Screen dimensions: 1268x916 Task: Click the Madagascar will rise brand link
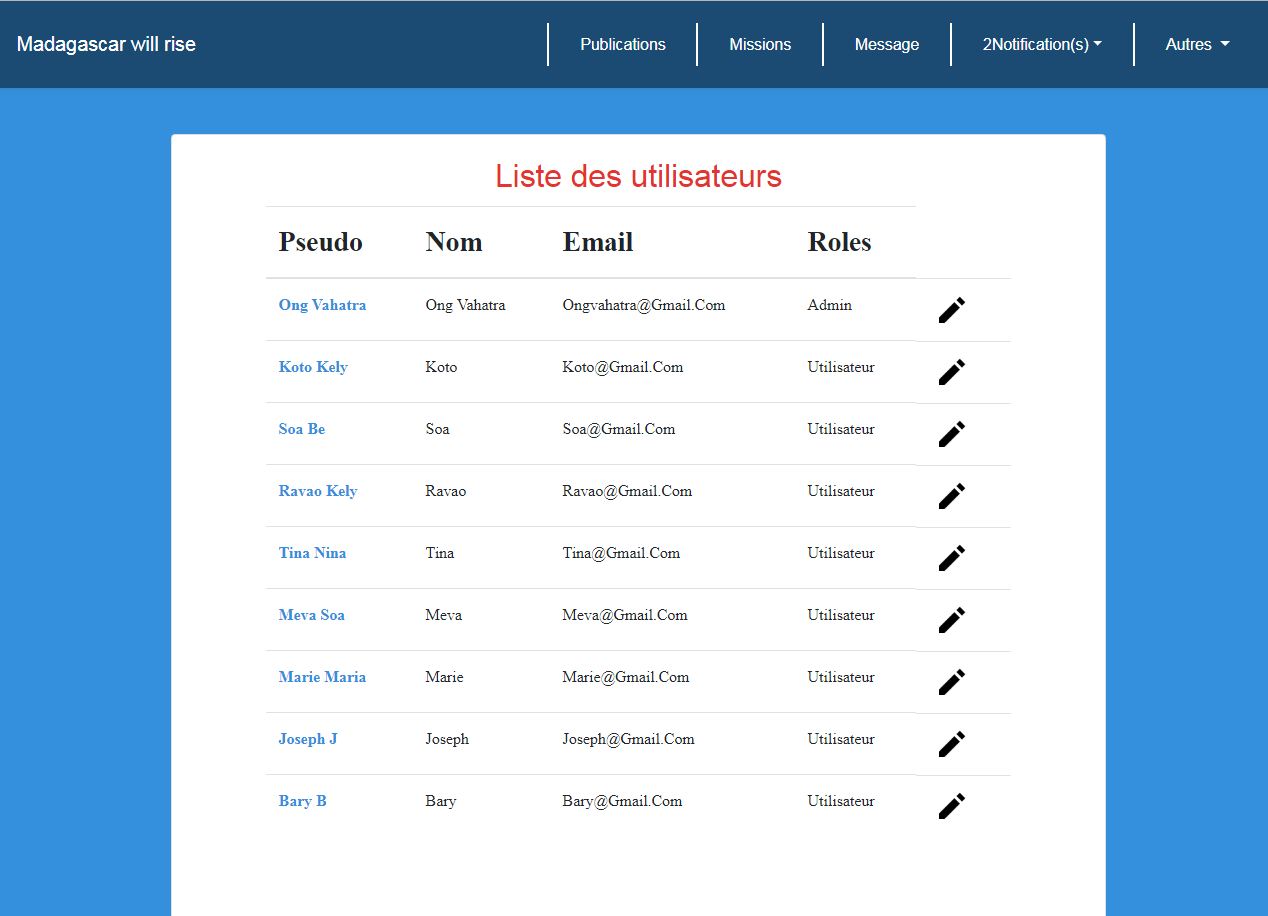106,44
